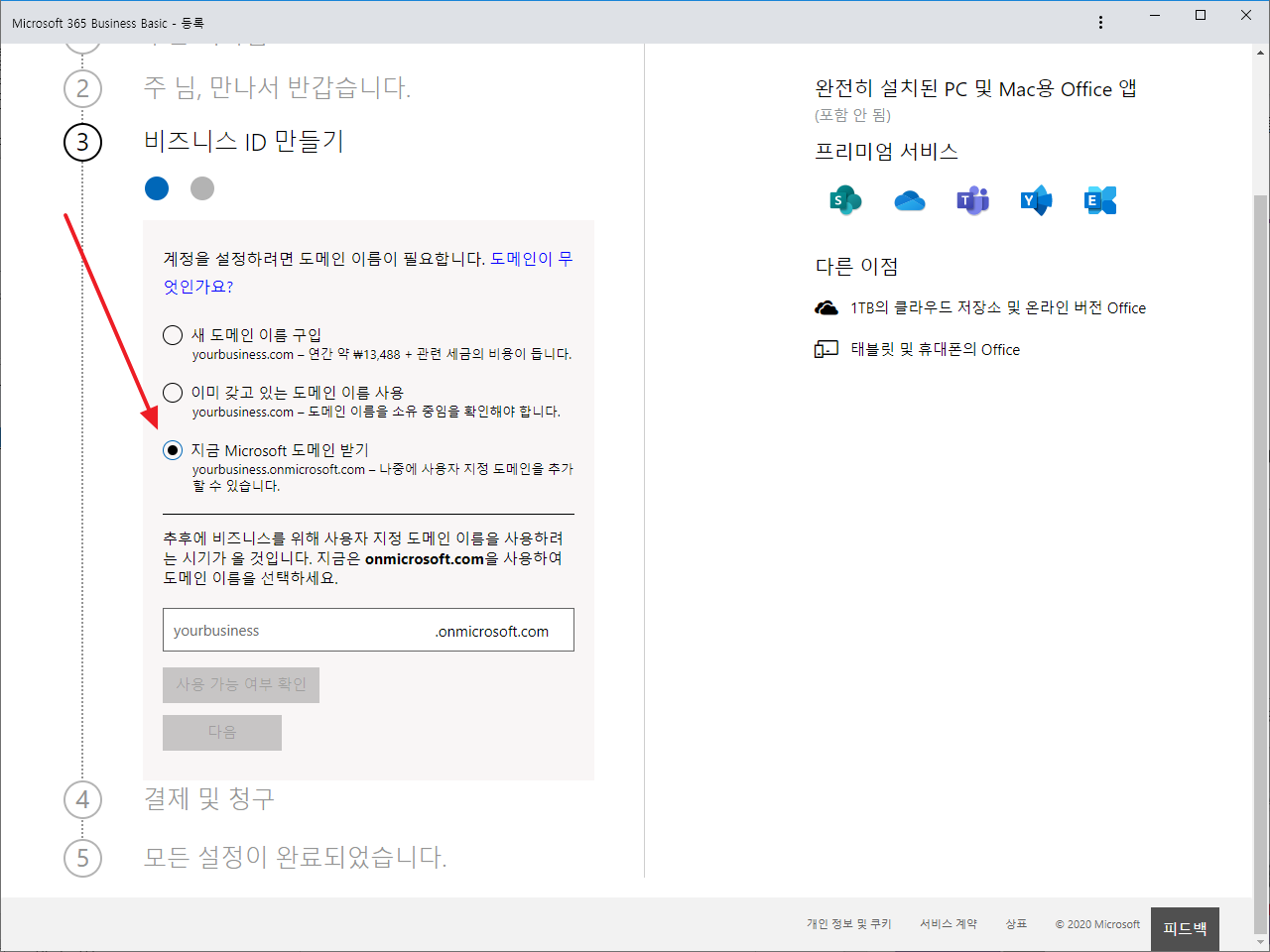Click '© 2020 Microsoft' footer text
This screenshot has height=952, width=1270.
pos(1097,924)
